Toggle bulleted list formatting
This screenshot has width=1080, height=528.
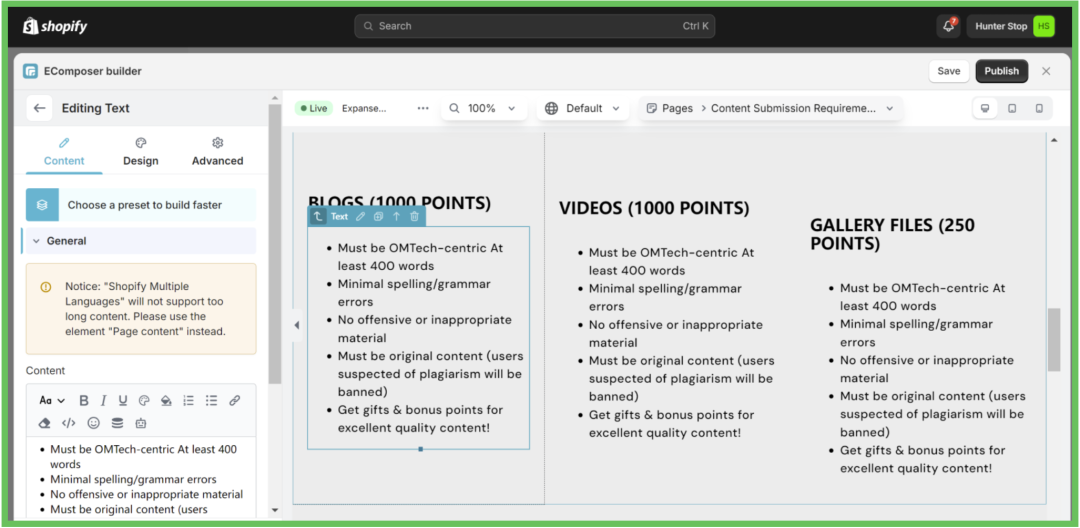coord(211,401)
